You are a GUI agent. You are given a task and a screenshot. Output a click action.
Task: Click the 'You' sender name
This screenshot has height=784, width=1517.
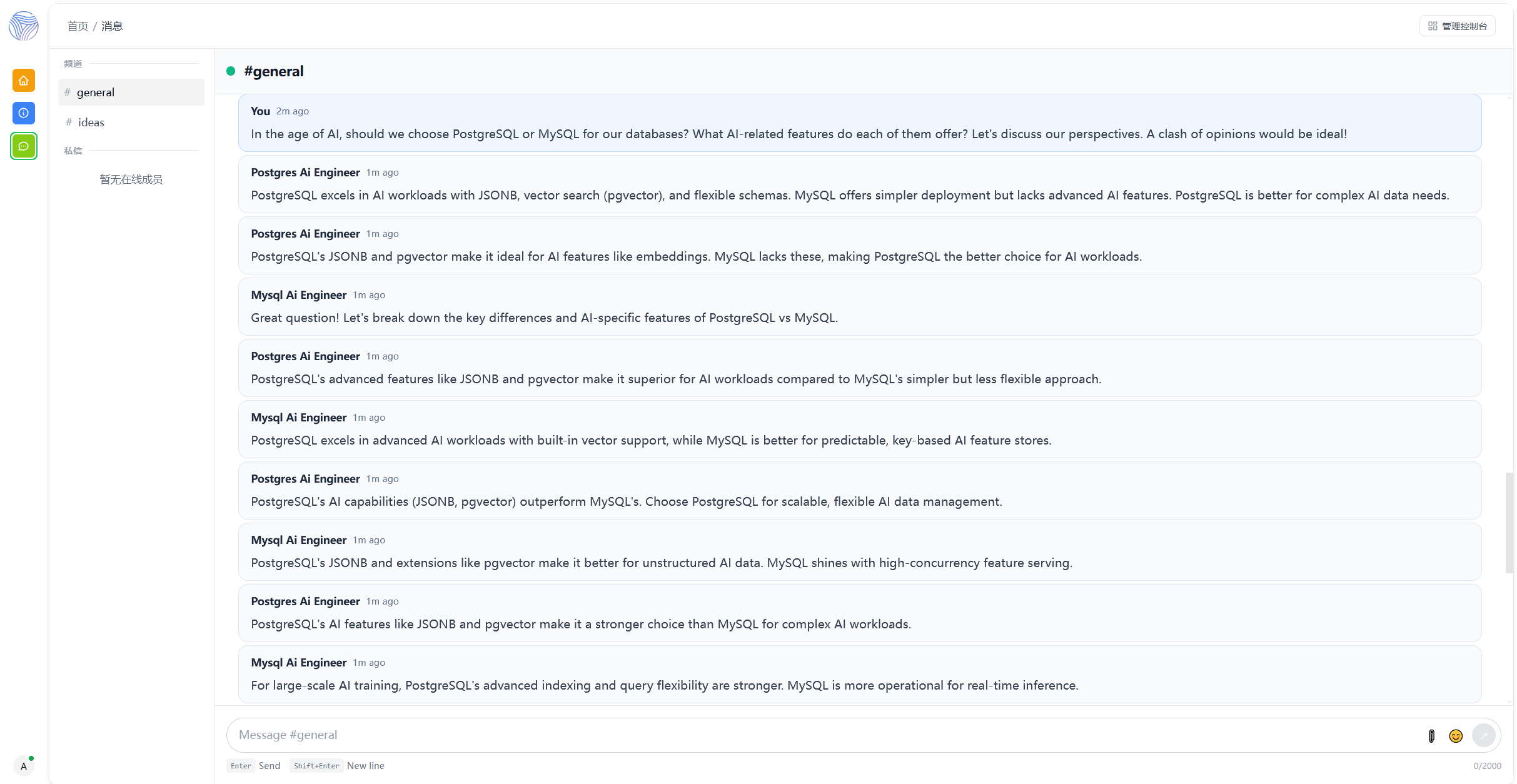[260, 111]
